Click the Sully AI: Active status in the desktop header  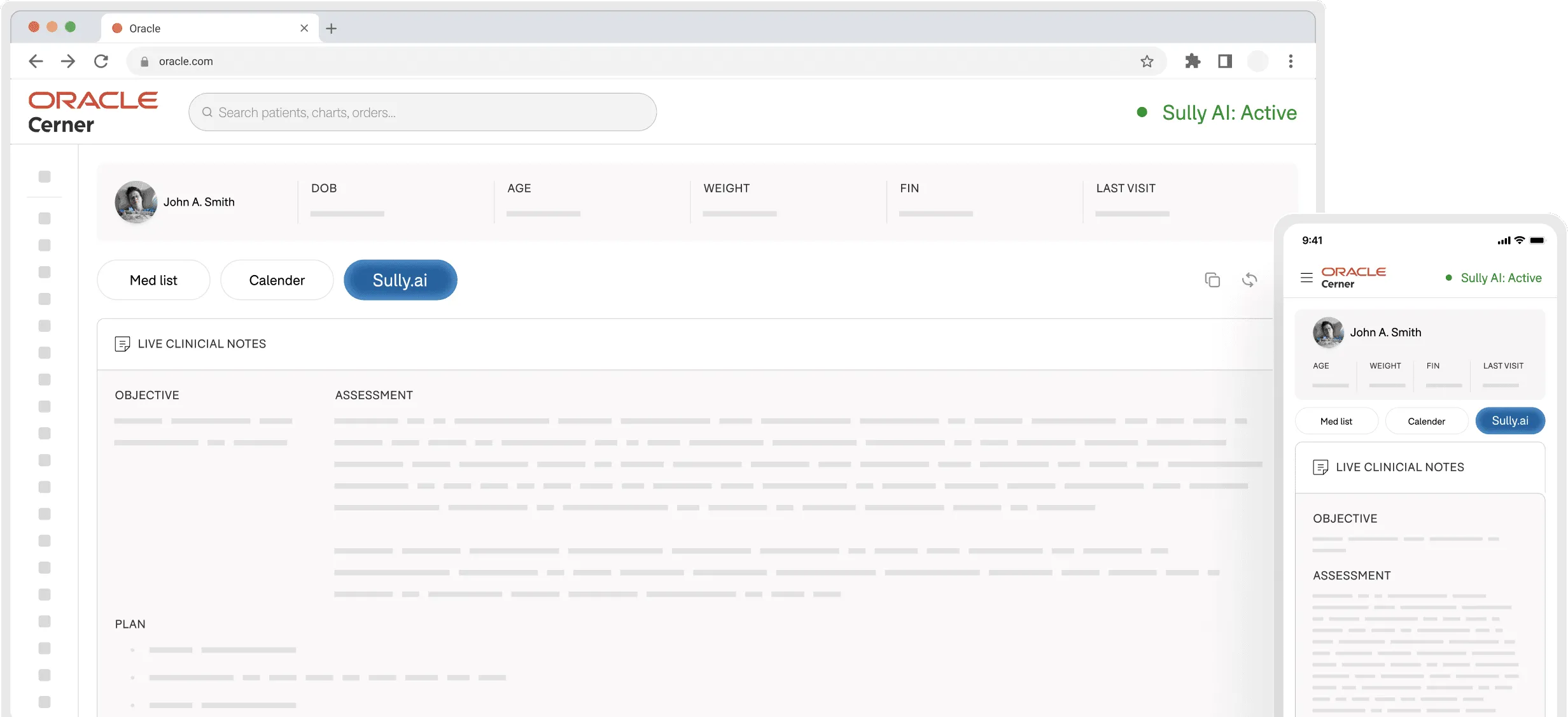1217,112
